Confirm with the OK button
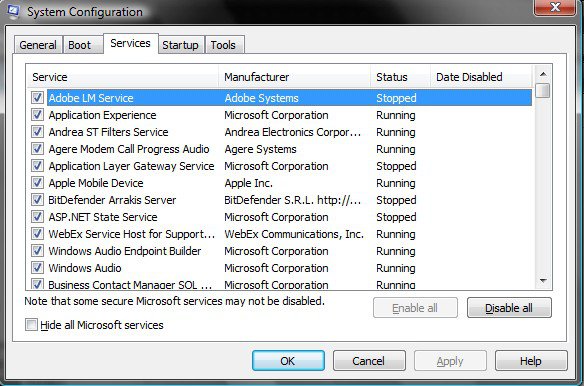This screenshot has width=584, height=386. tap(288, 361)
